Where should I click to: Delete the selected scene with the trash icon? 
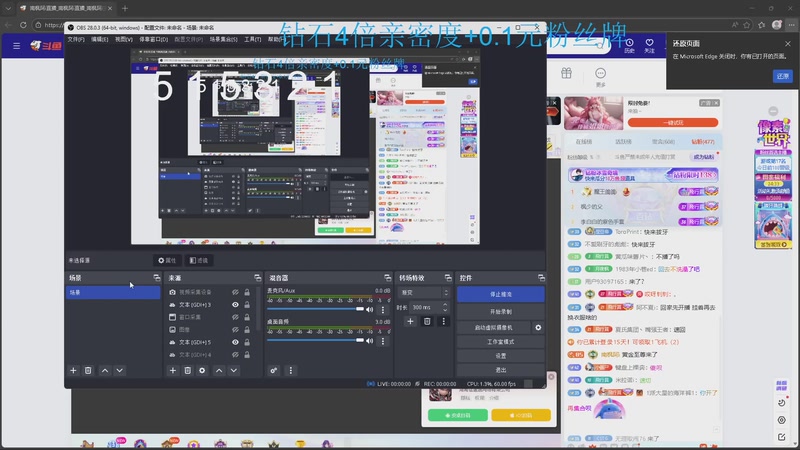pos(88,370)
